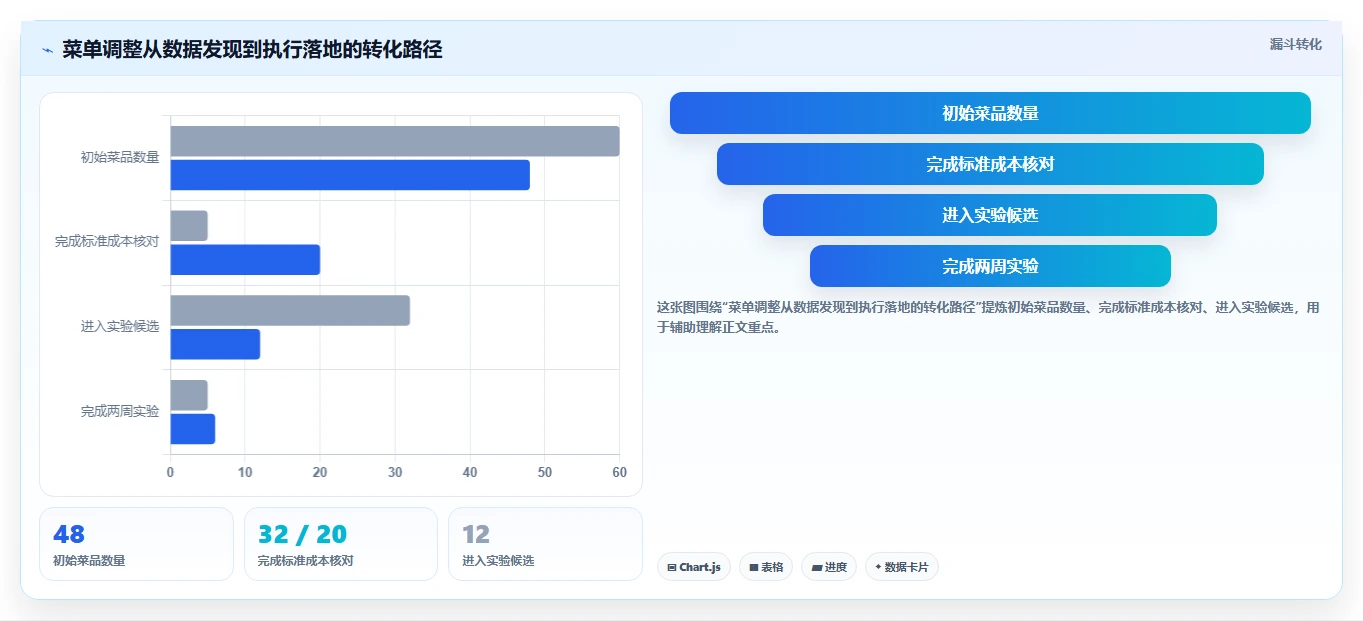
Task: Click the 完成两周实验 chart axis label
Action: (120, 411)
